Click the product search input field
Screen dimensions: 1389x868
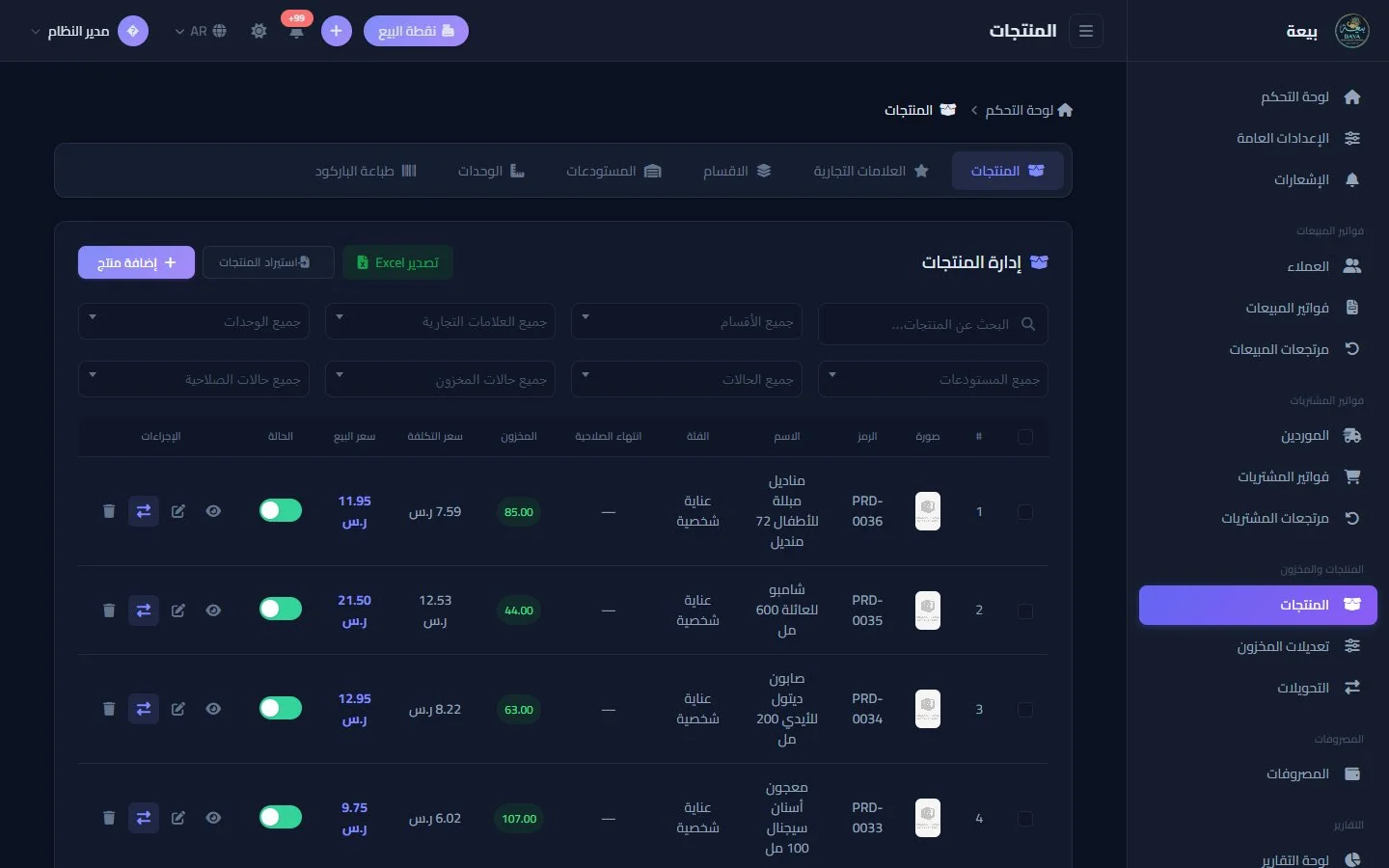[x=933, y=324]
